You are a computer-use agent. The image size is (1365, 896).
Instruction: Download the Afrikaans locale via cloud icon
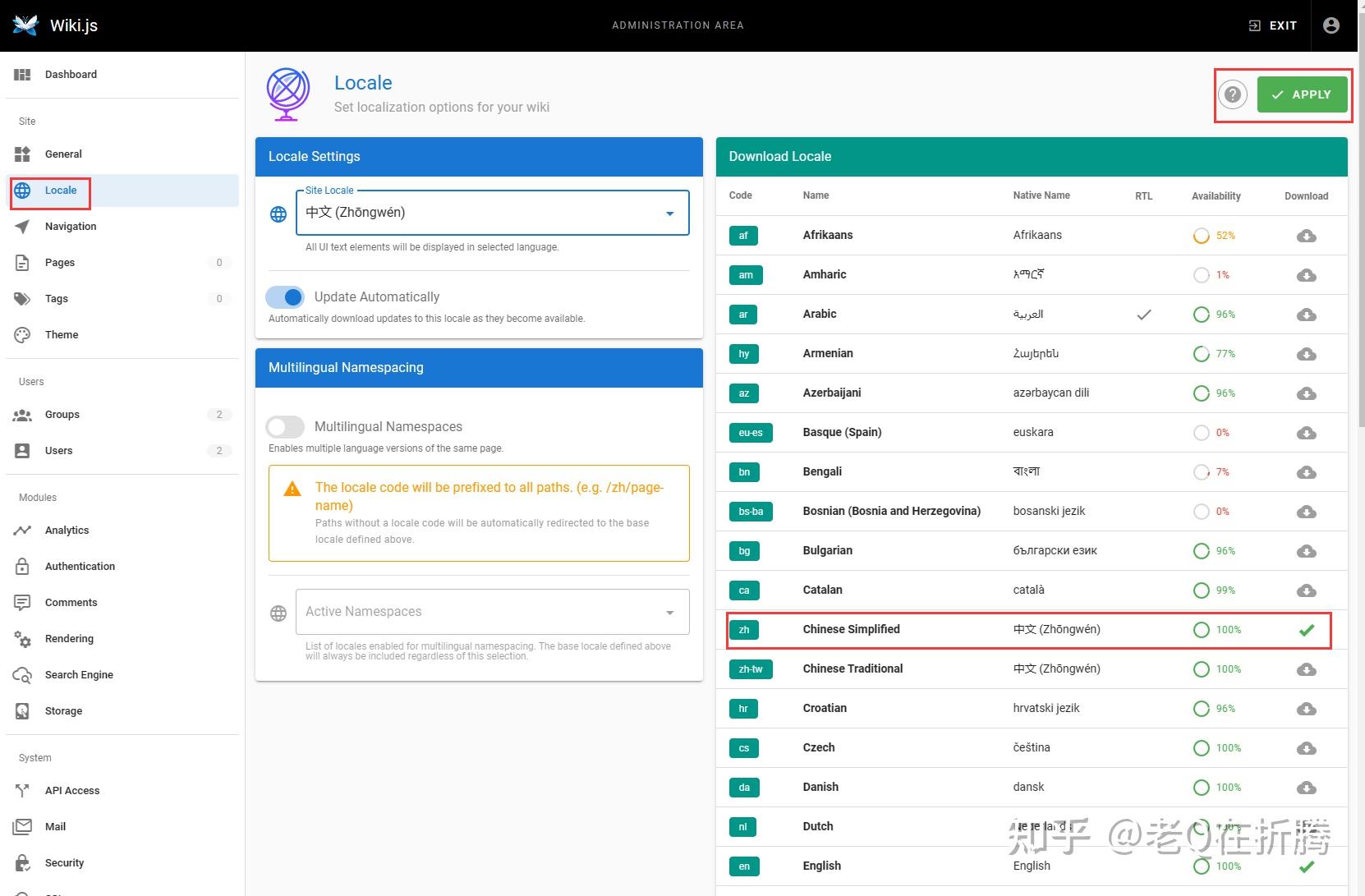click(x=1306, y=236)
